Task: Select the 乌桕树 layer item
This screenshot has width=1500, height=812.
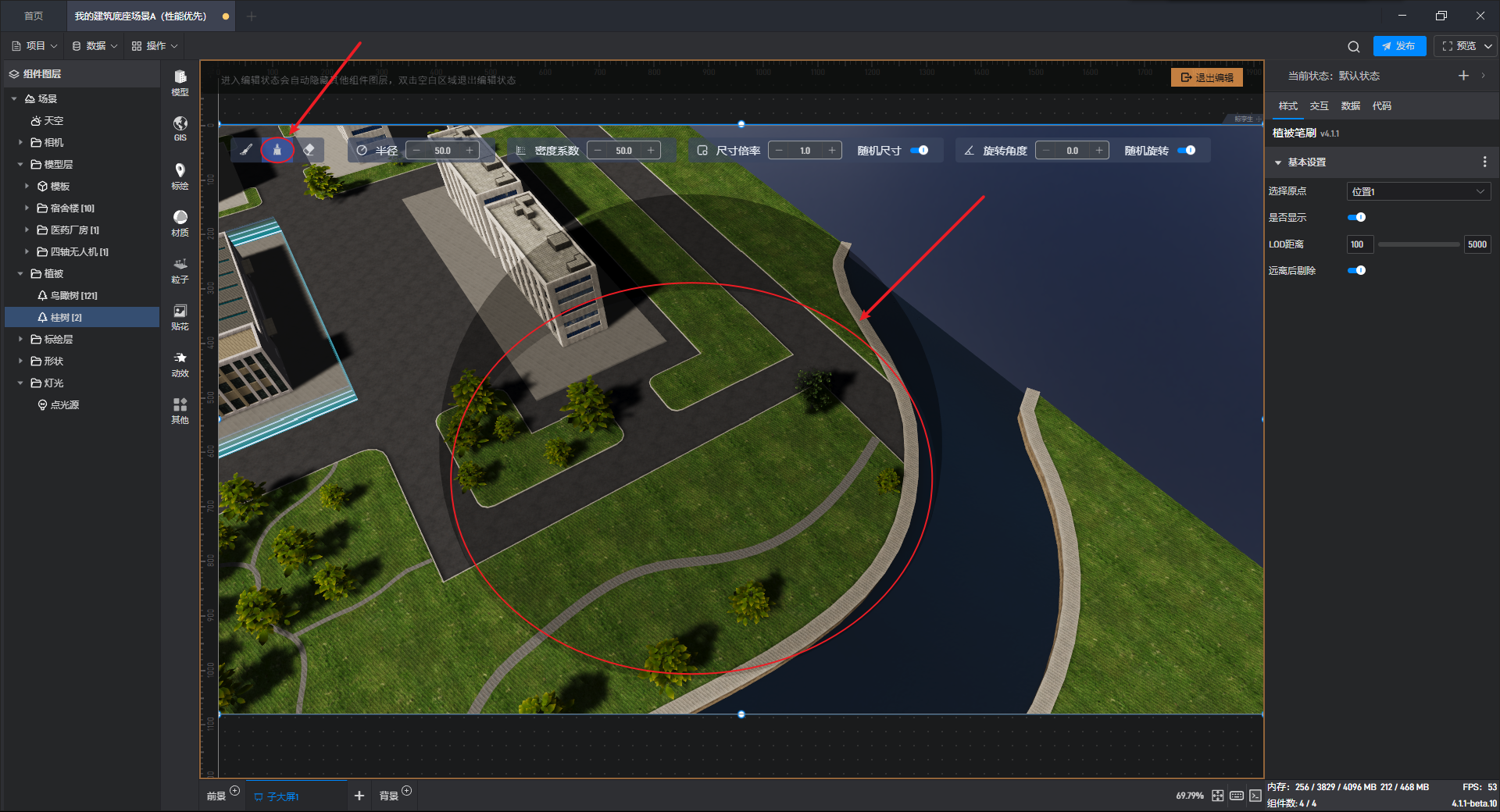Action: point(73,295)
